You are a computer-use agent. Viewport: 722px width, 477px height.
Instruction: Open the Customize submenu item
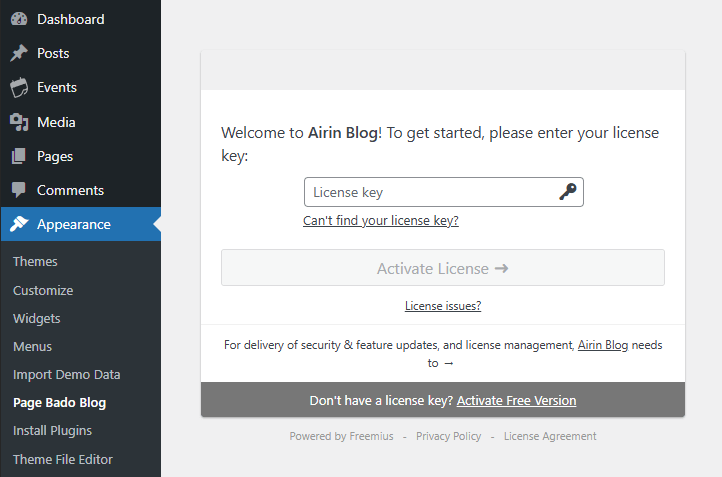(43, 291)
